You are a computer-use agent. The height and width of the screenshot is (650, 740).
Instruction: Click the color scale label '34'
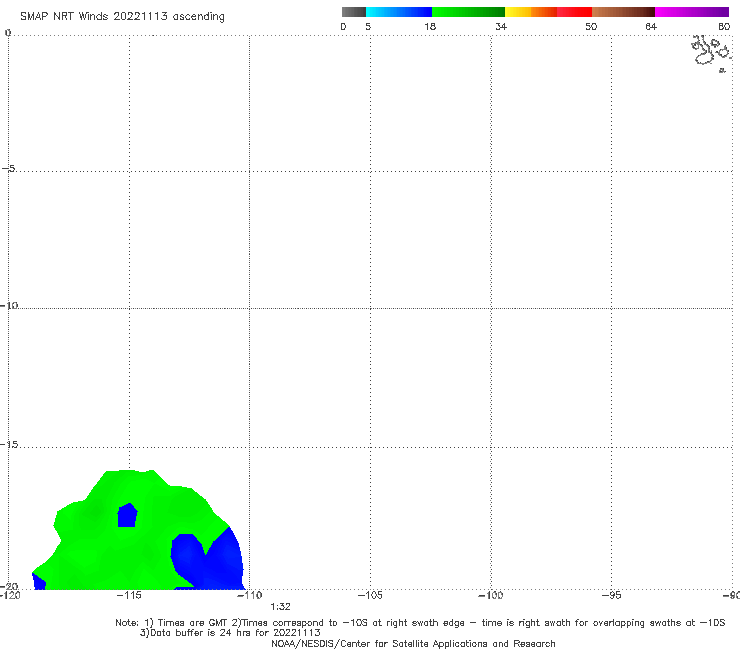[x=501, y=26]
